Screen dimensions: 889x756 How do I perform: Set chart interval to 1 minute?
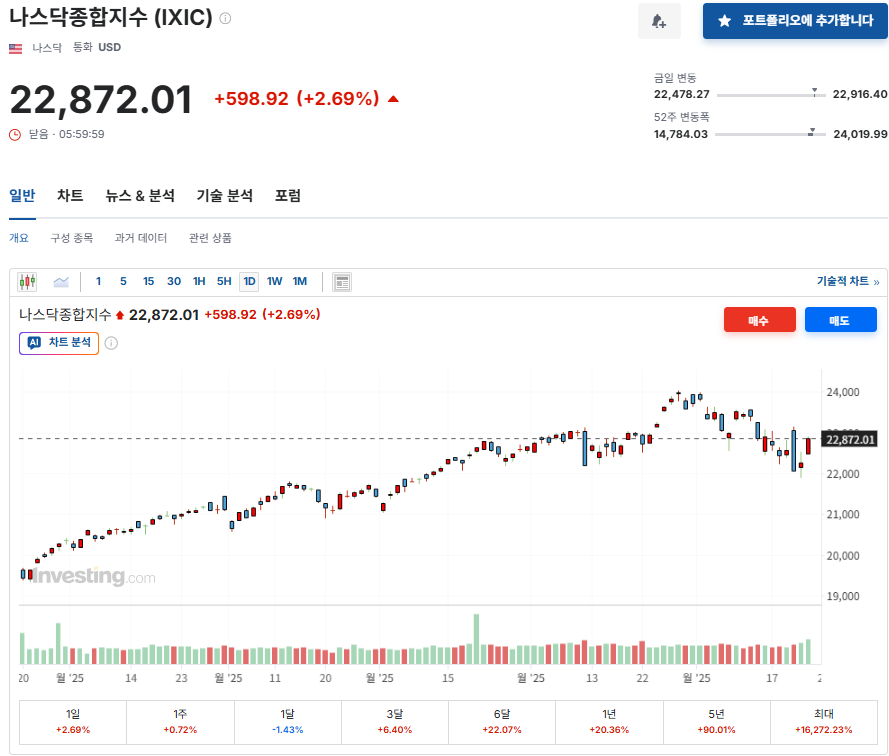tap(99, 281)
